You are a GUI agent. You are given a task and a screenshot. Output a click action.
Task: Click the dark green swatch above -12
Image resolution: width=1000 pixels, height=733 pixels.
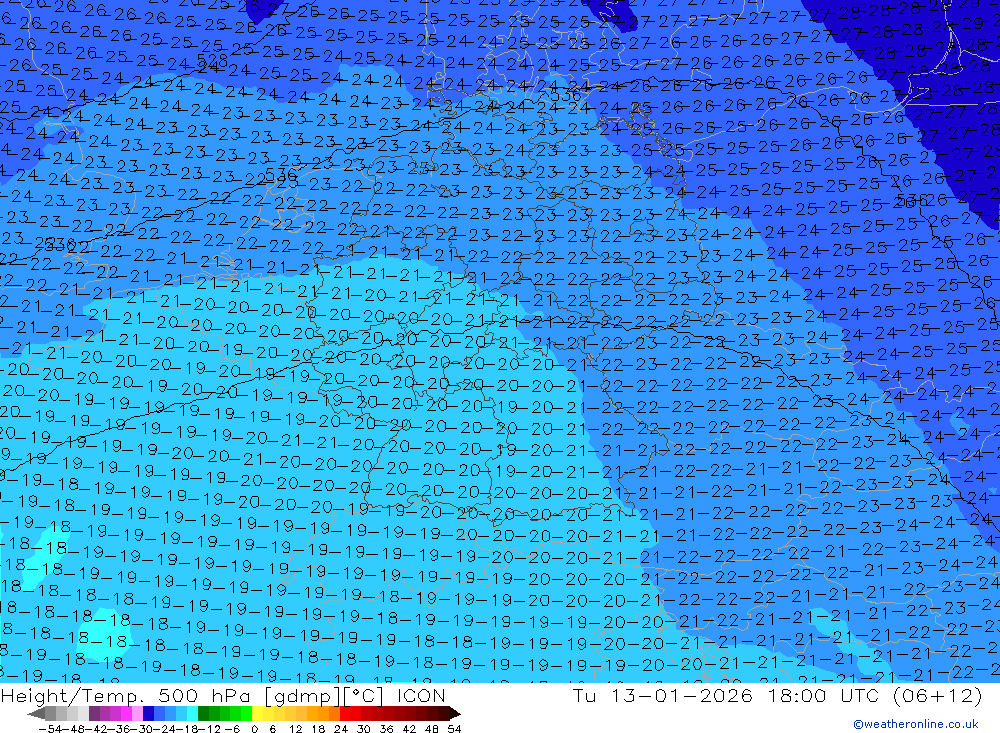(203, 714)
